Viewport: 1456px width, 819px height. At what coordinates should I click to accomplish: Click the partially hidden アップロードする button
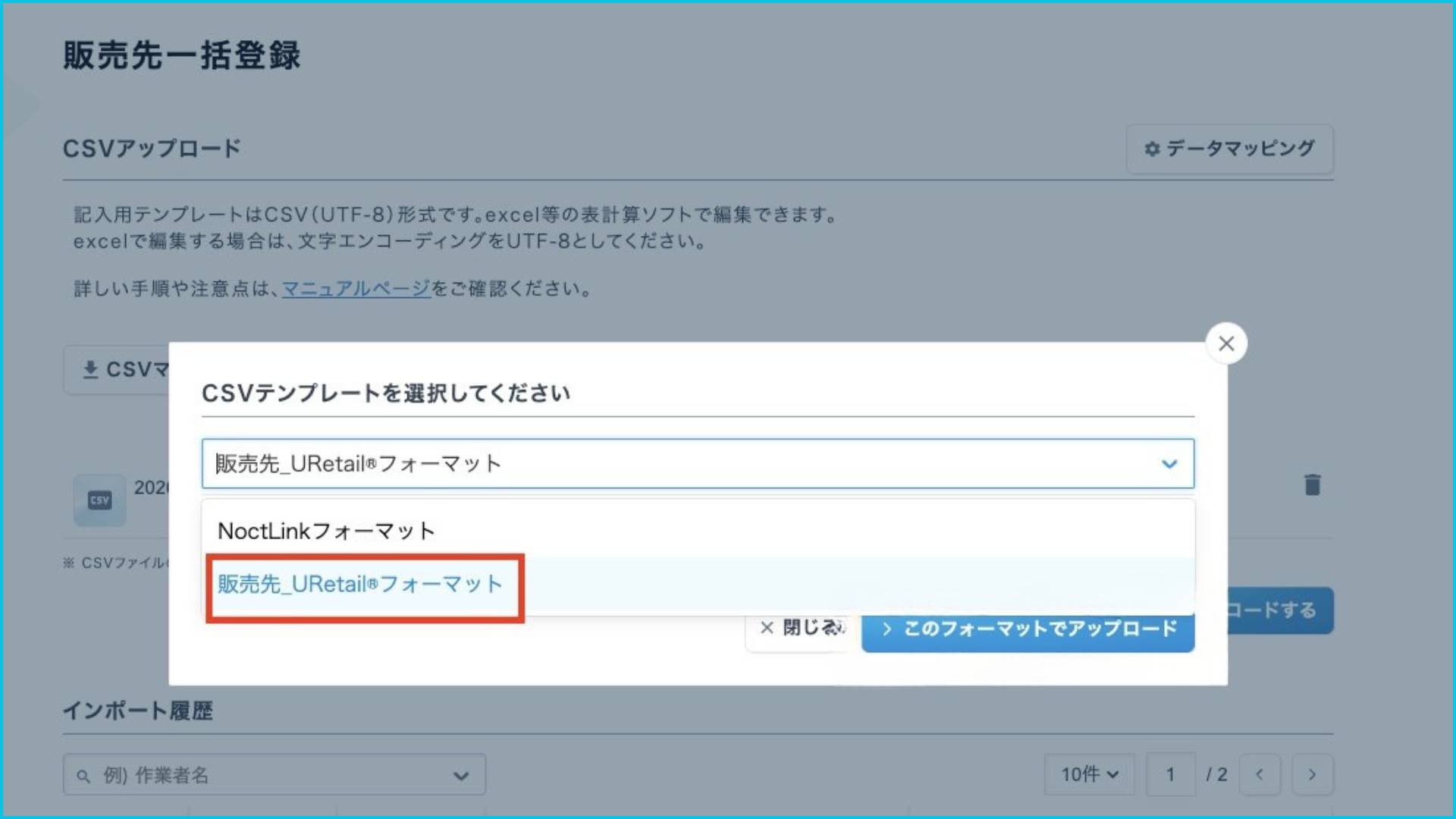[x=1280, y=610]
